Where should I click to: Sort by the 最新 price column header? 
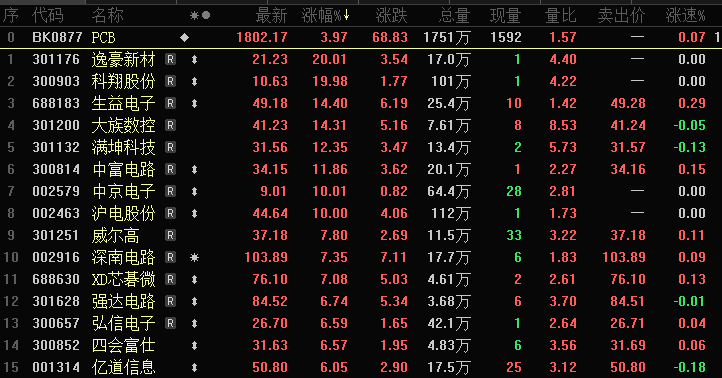271,16
